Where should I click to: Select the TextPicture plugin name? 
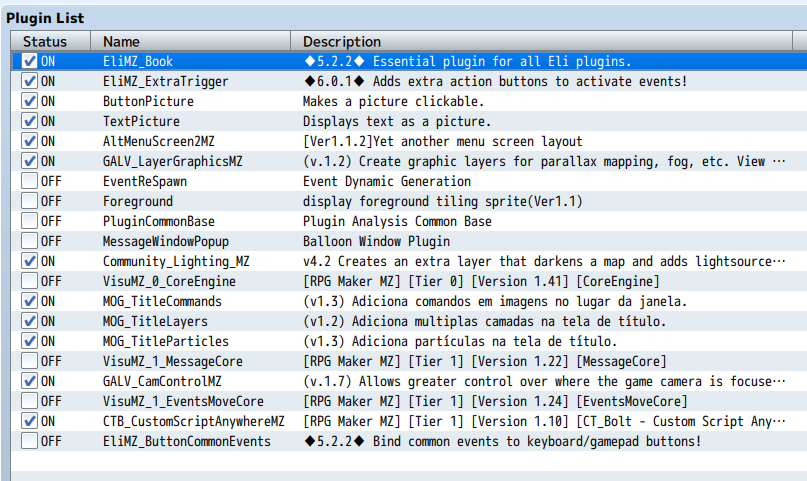click(141, 122)
